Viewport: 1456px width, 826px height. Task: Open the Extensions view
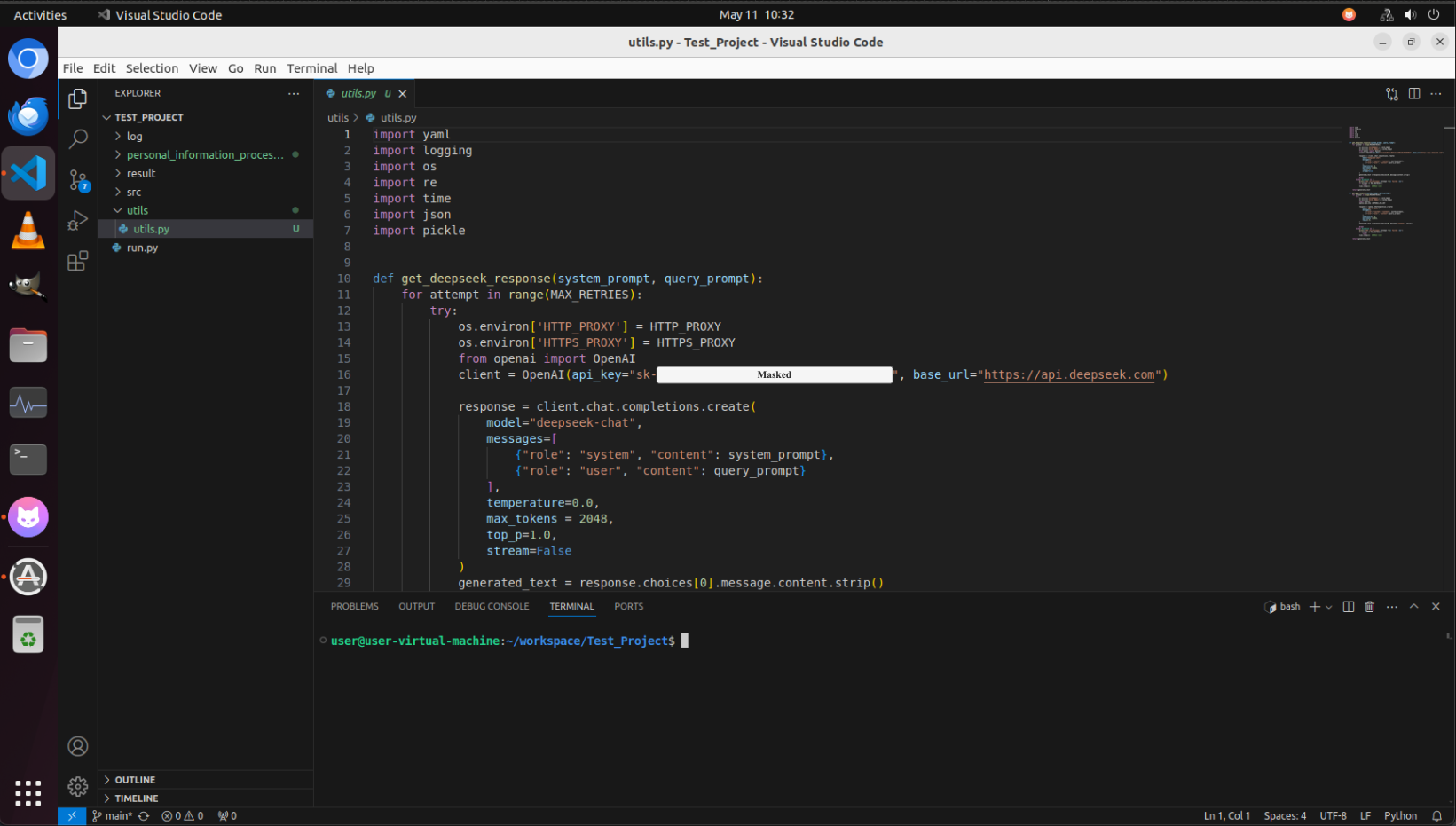tap(78, 261)
